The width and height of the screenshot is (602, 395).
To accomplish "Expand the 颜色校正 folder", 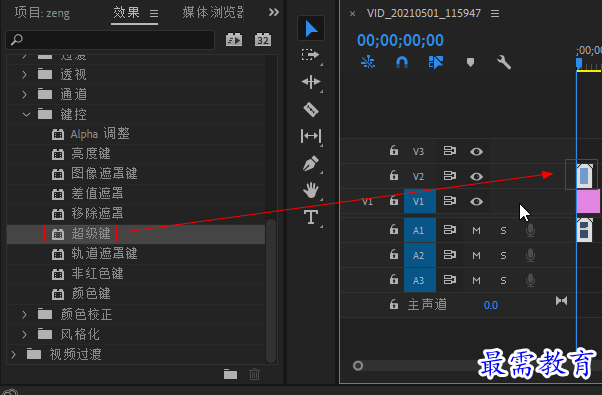I will (x=25, y=314).
